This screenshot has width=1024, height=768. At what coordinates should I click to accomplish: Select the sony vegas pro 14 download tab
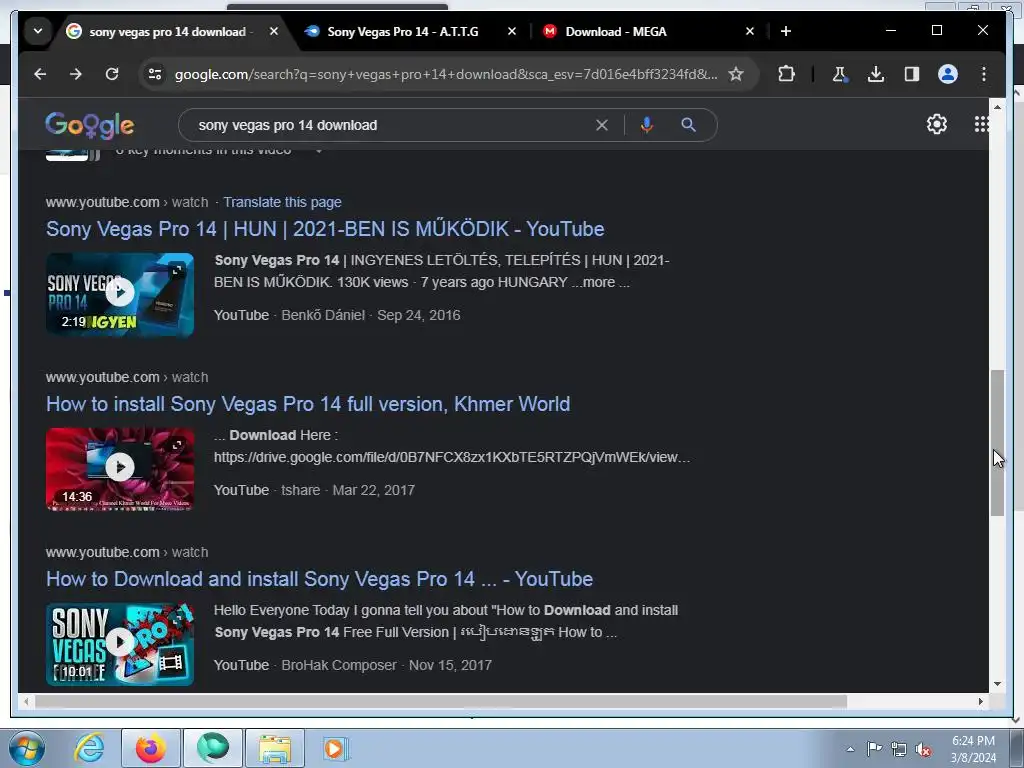[x=168, y=31]
